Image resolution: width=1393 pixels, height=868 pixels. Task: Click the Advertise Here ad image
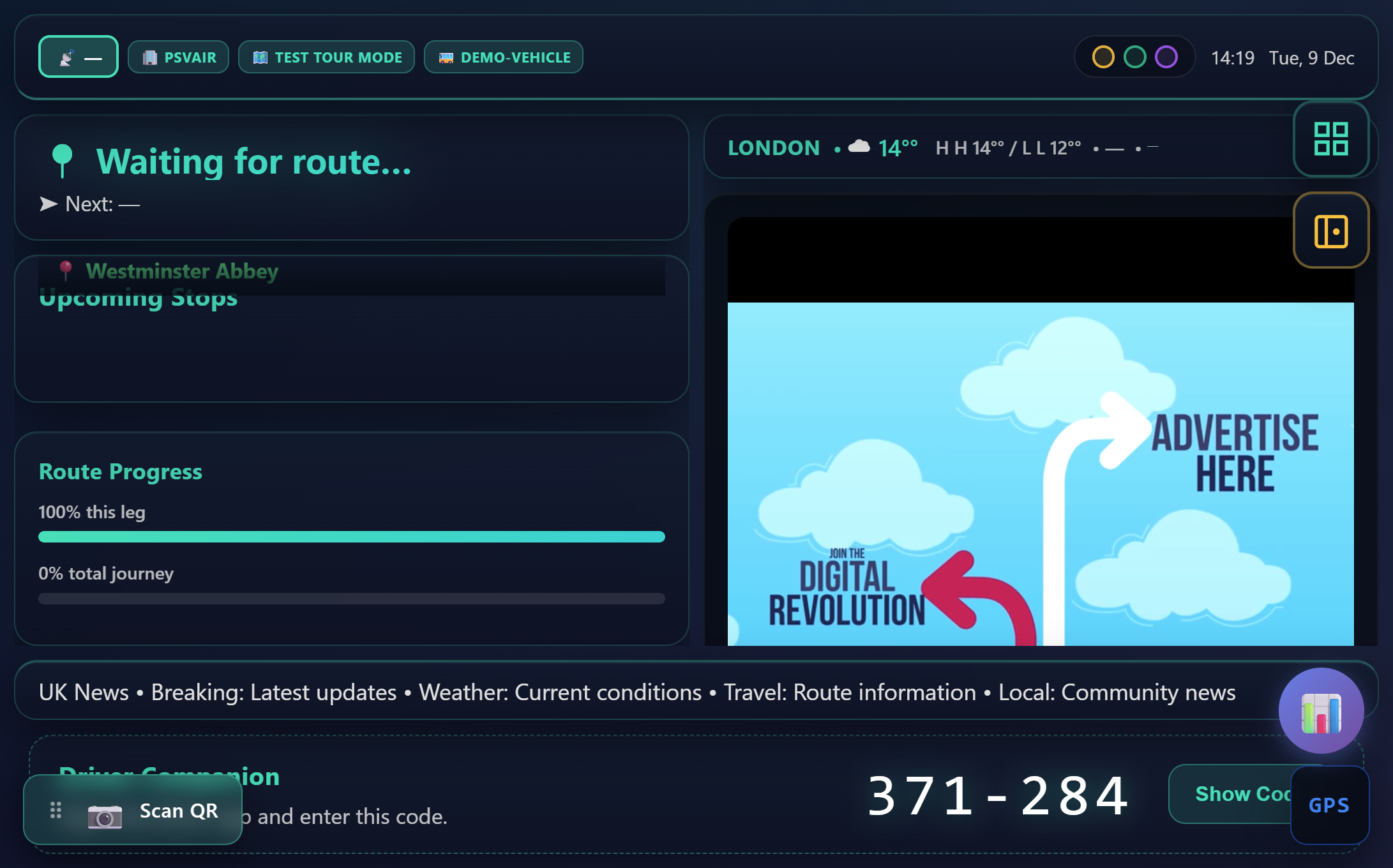pyautogui.click(x=1041, y=474)
